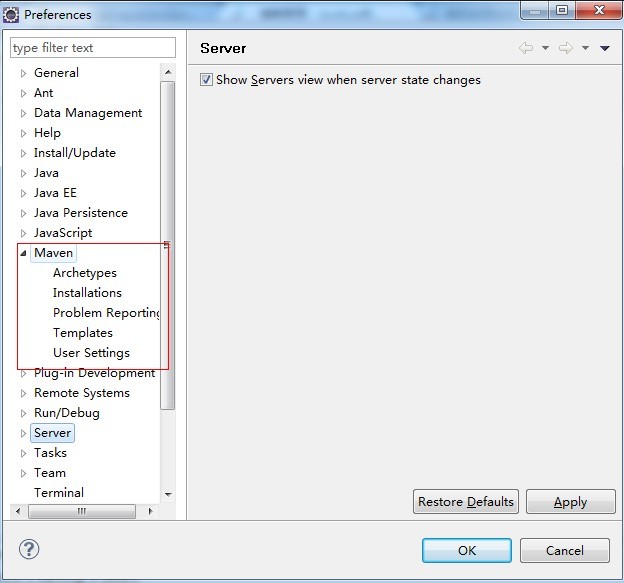624x583 pixels.
Task: Expand the JavaScript tree node
Action: (23, 233)
